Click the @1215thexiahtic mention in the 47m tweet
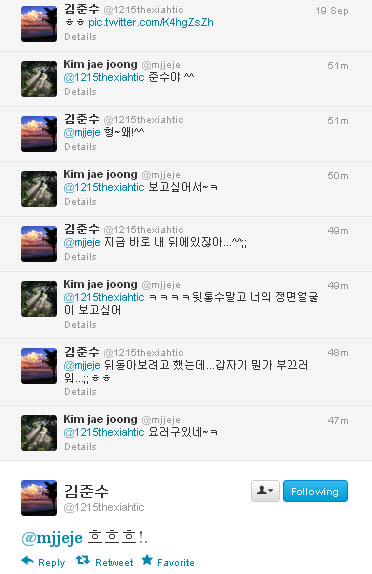 (x=104, y=432)
